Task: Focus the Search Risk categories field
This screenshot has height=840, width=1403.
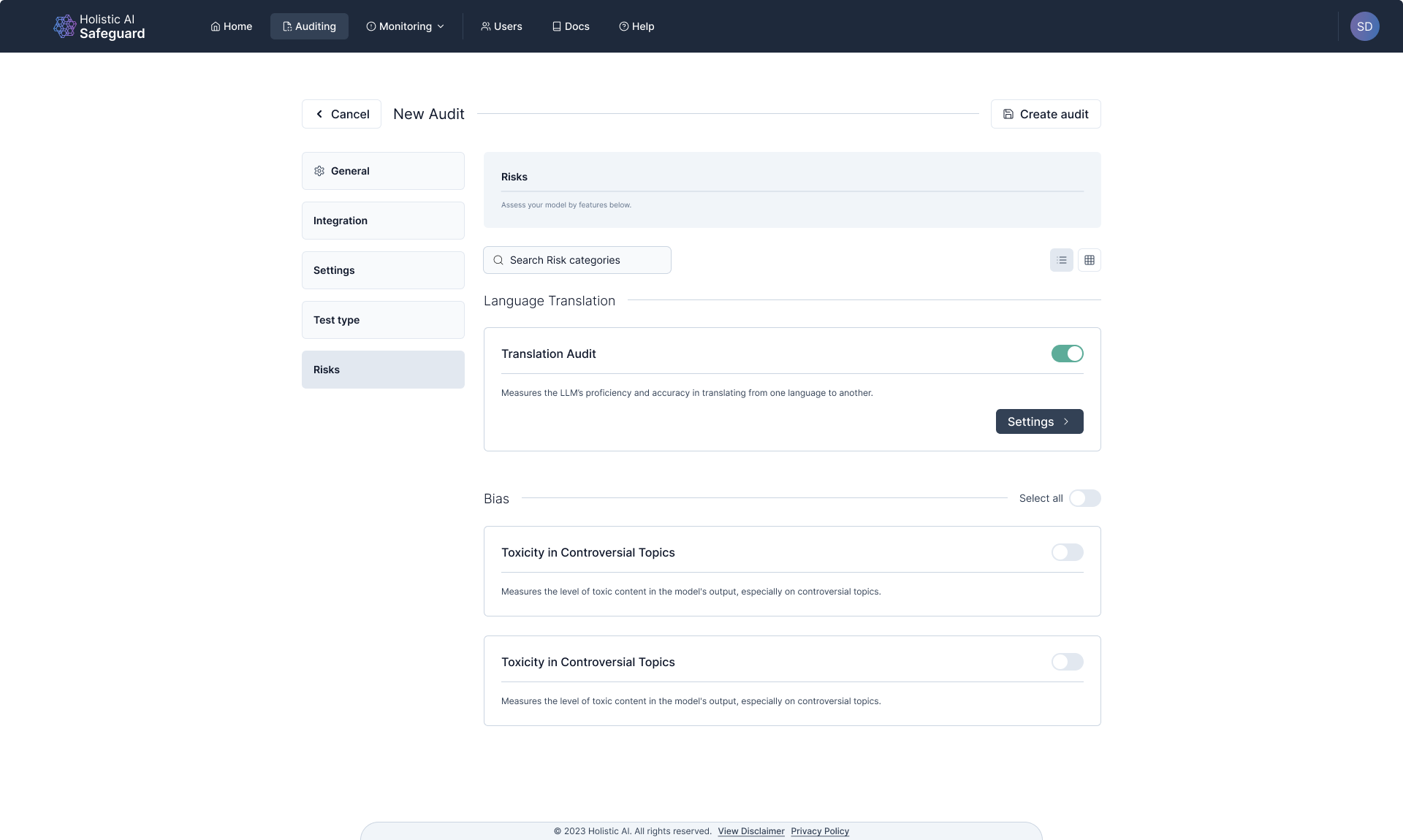Action: 585,260
